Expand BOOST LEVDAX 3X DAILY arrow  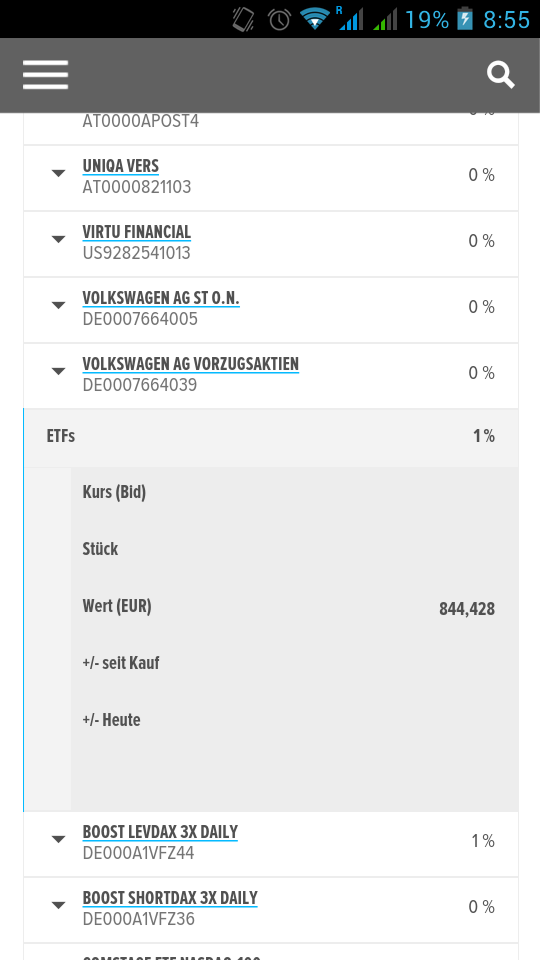[x=58, y=839]
